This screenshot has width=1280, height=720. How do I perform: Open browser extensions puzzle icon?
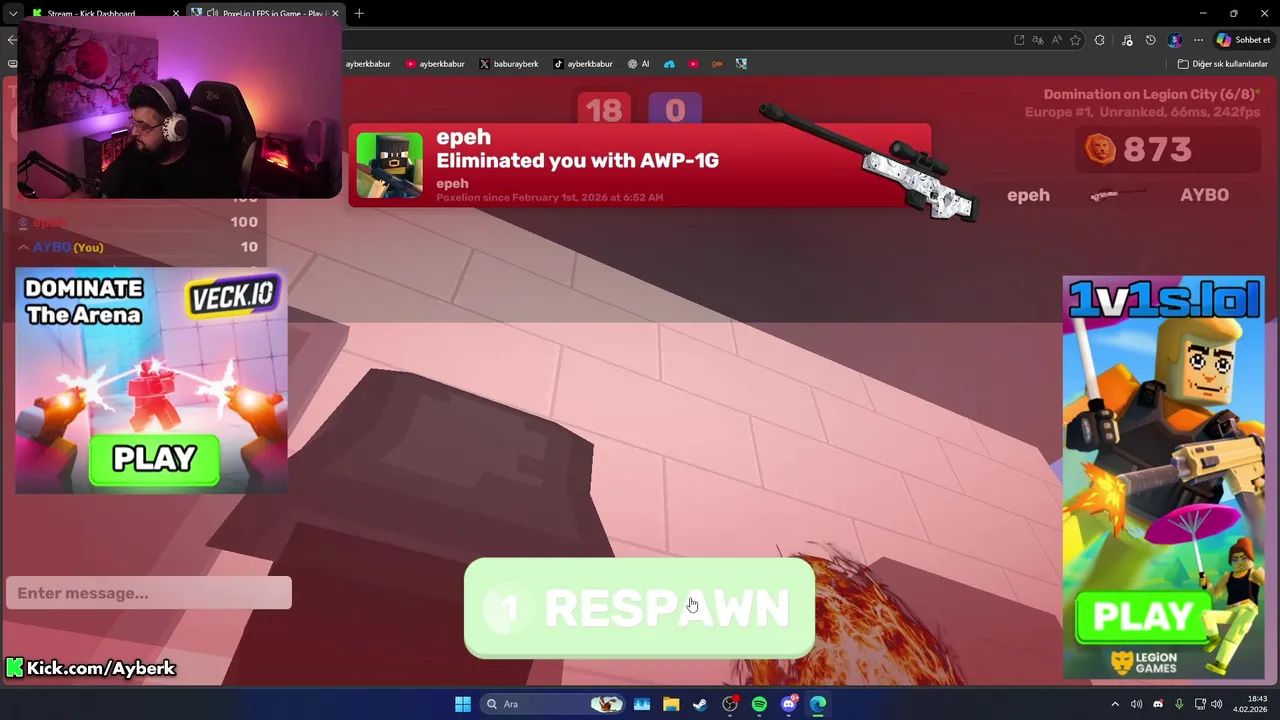tap(1100, 40)
